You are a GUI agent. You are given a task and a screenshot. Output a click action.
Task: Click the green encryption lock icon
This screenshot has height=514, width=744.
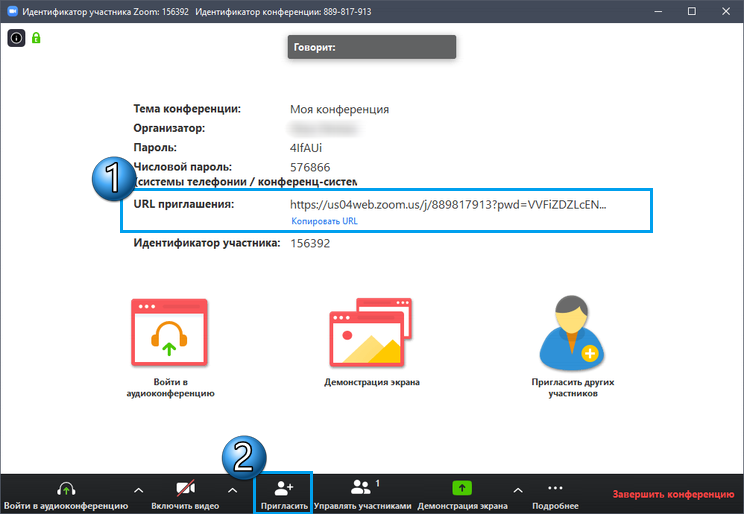[36, 38]
